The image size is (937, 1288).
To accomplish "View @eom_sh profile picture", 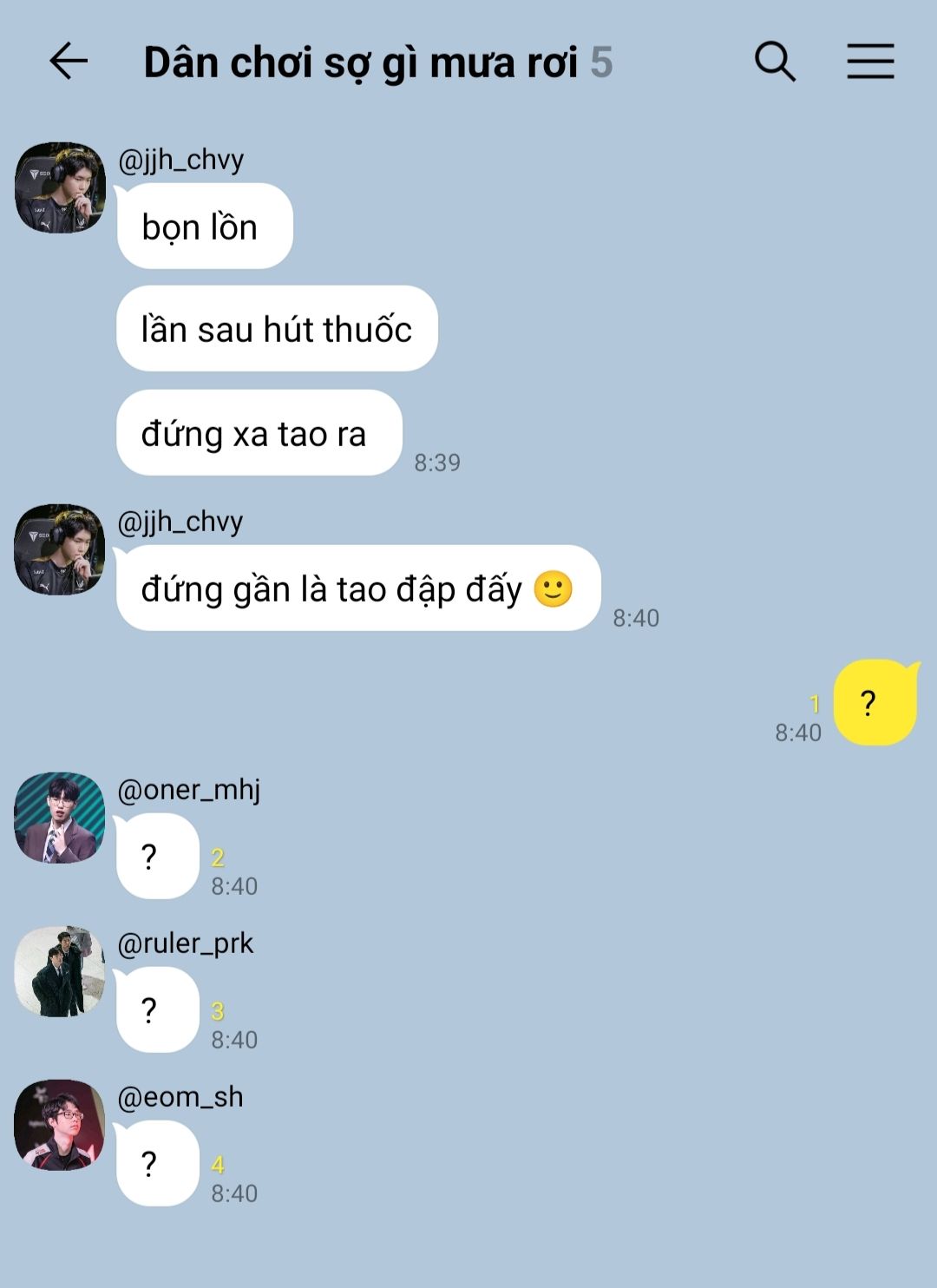I will point(60,1125).
